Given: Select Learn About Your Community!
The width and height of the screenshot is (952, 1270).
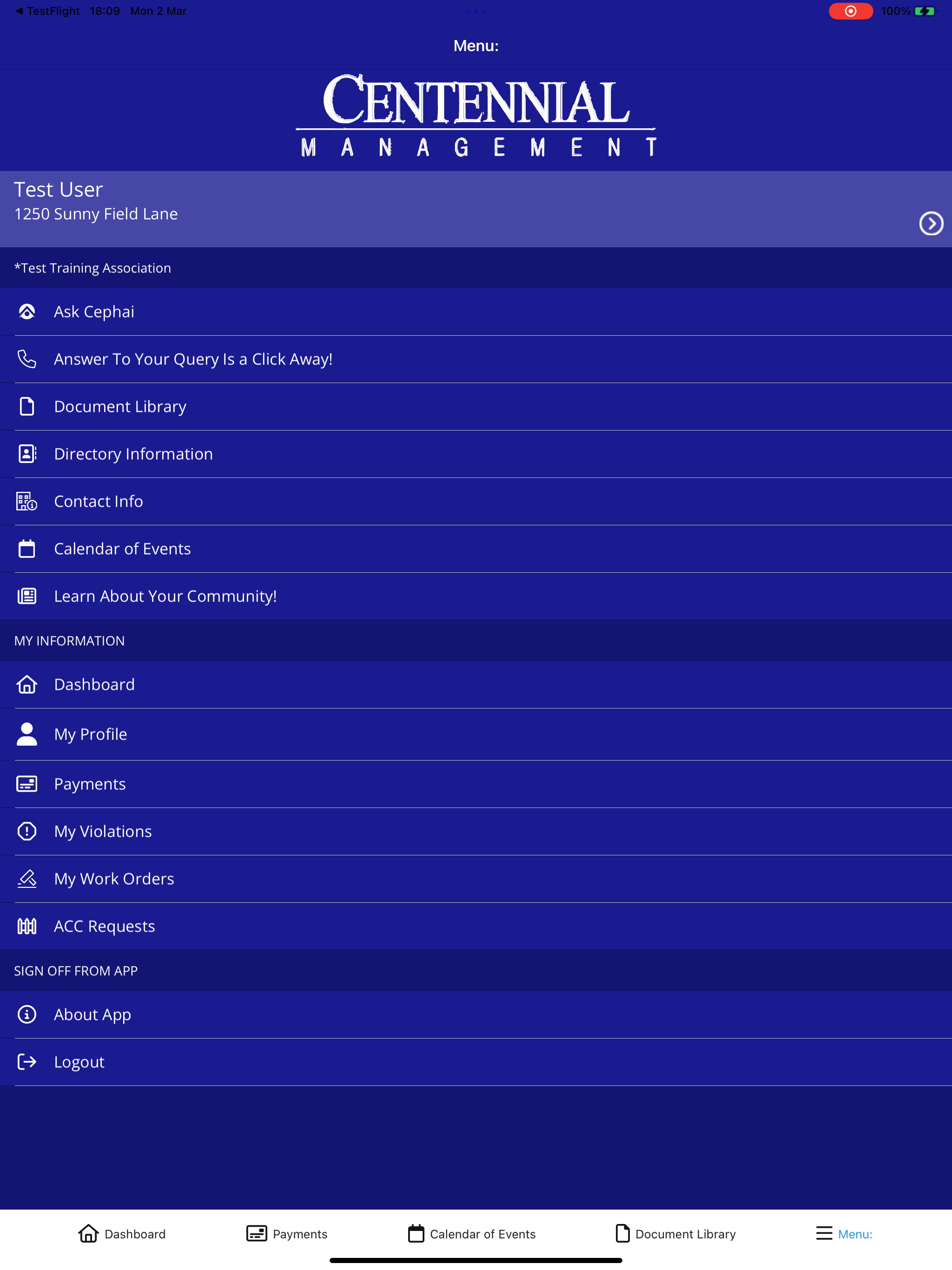Looking at the screenshot, I should (x=476, y=596).
